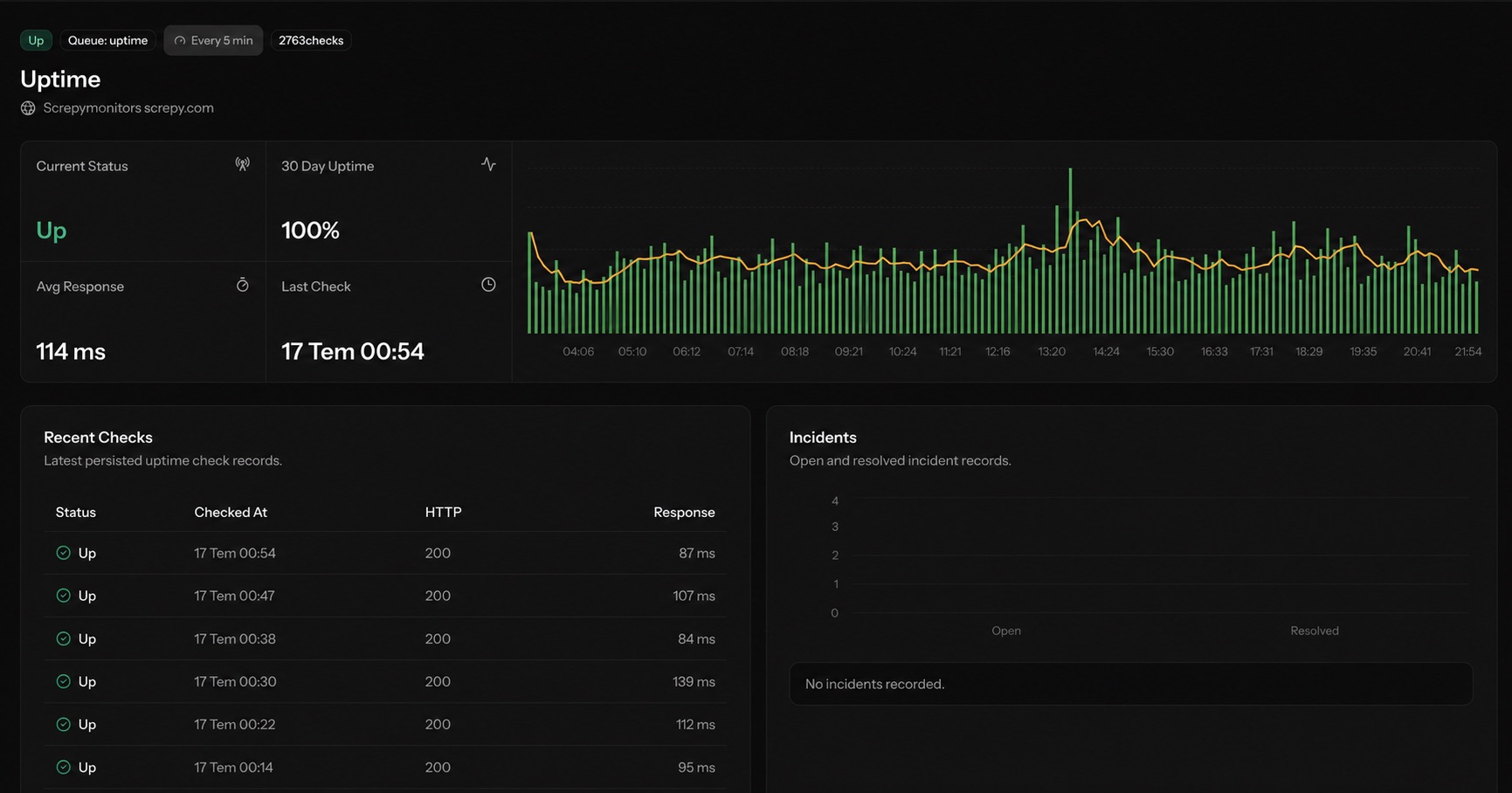Image resolution: width=1512 pixels, height=793 pixels.
Task: Open the Screpymonitors screpy.com link
Action: [128, 108]
